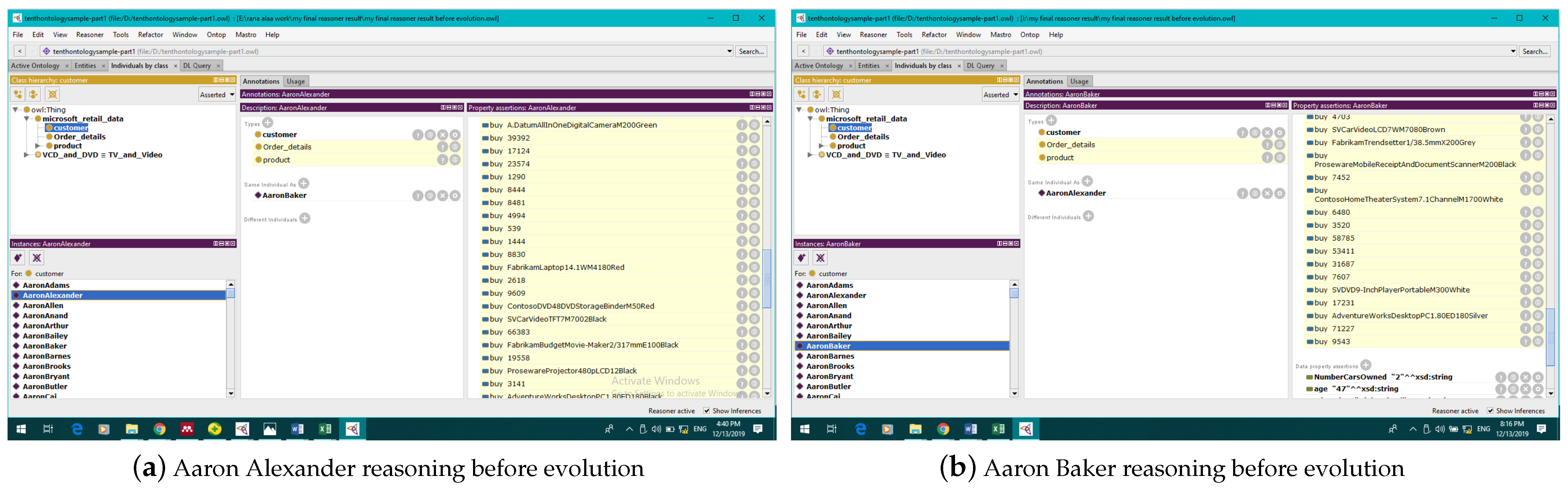Screen dimensions: 1568x490
Task: Open Asserted dropdown in left class hierarchy
Action: [x=217, y=94]
